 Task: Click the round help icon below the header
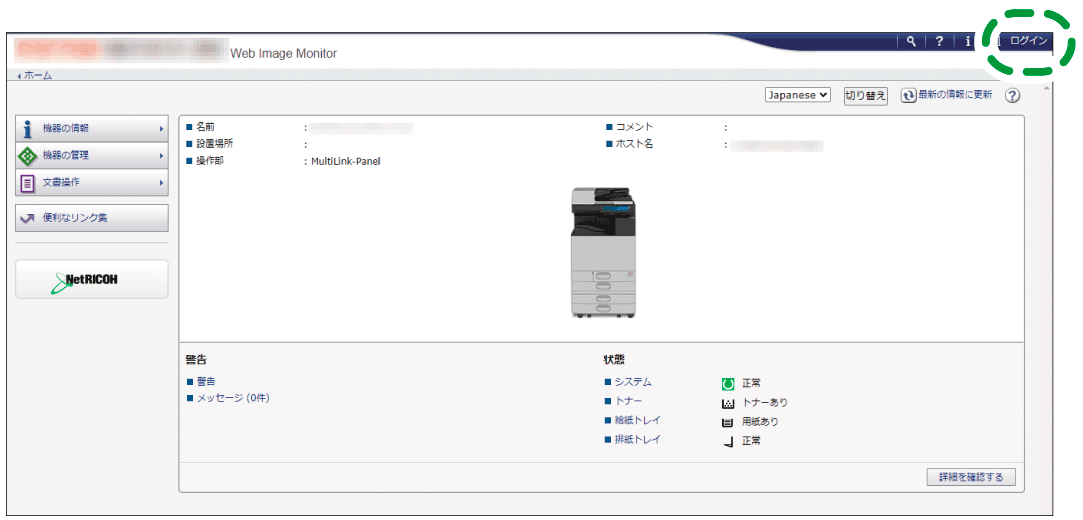pyautogui.click(x=1012, y=96)
